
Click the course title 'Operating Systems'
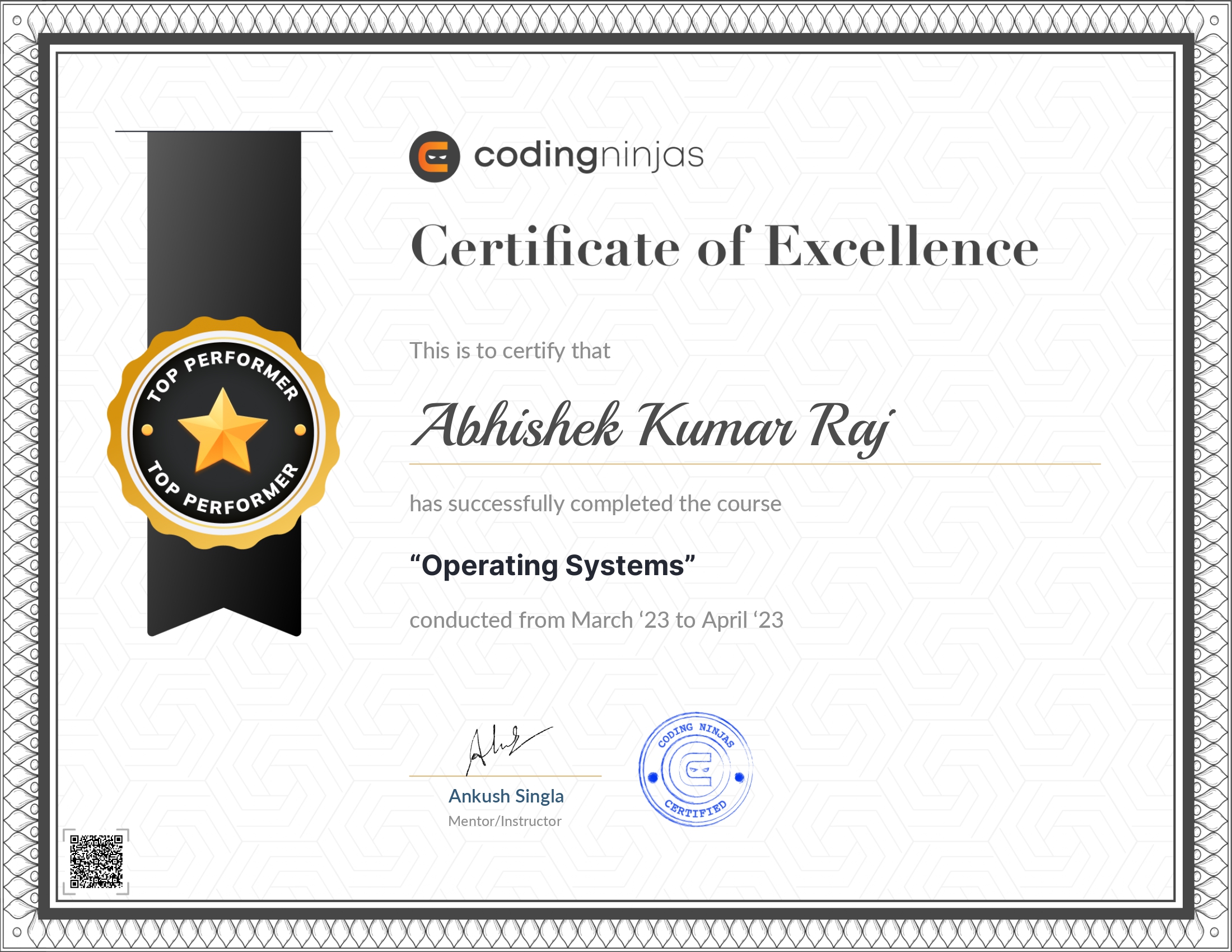[552, 566]
